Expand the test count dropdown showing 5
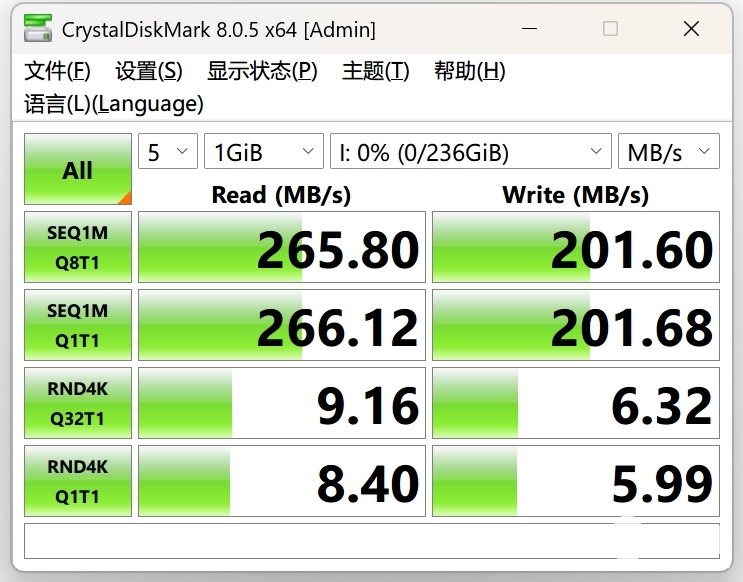 pos(168,151)
